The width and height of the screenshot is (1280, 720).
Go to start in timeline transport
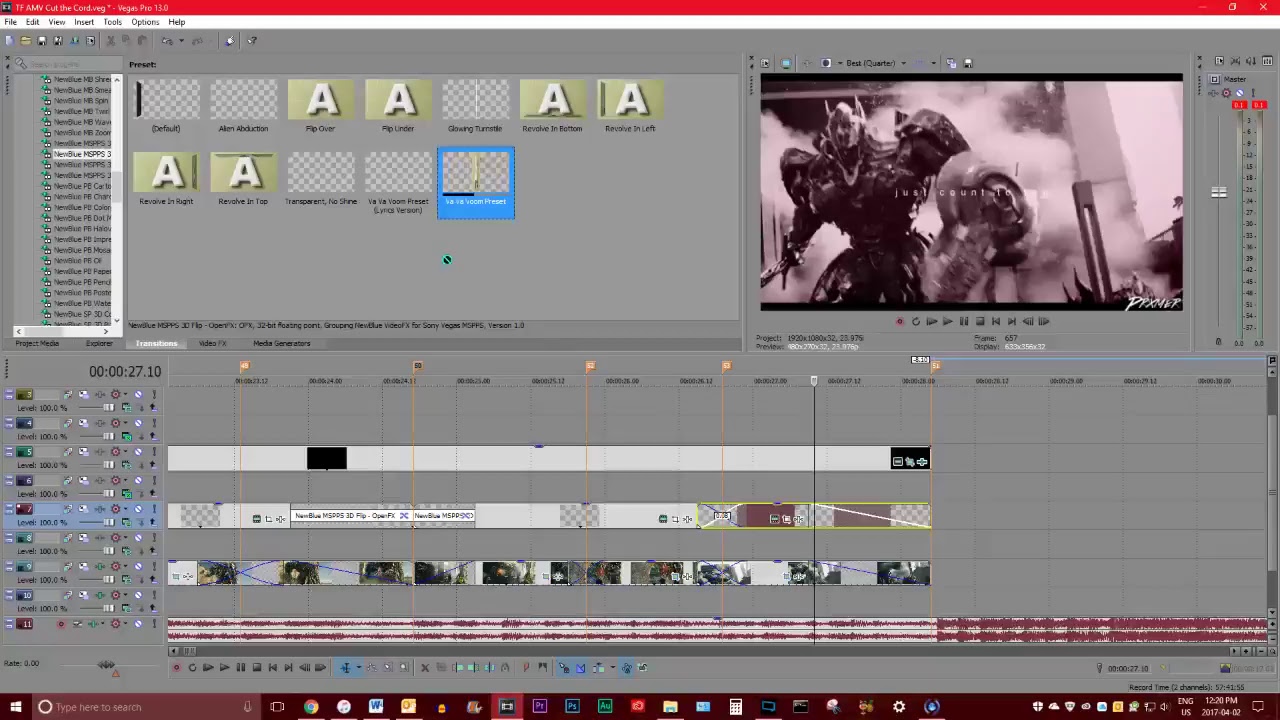pos(272,668)
